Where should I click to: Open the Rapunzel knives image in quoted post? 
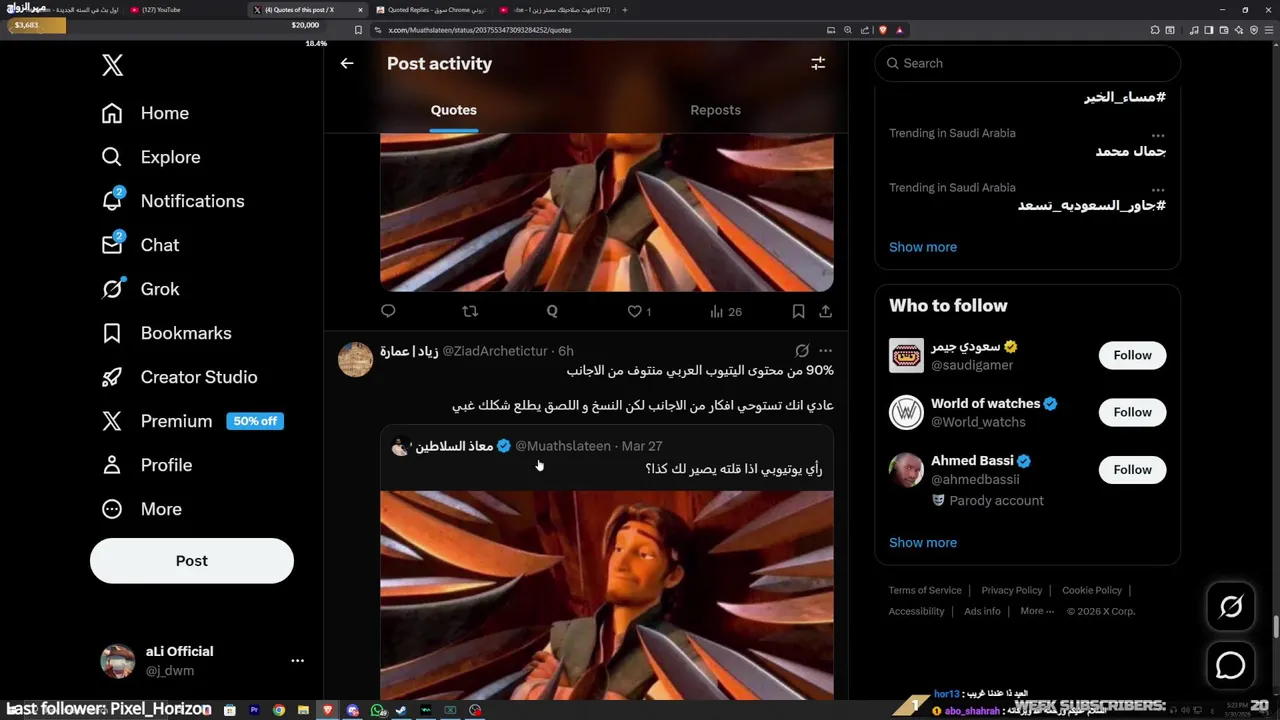coord(607,595)
